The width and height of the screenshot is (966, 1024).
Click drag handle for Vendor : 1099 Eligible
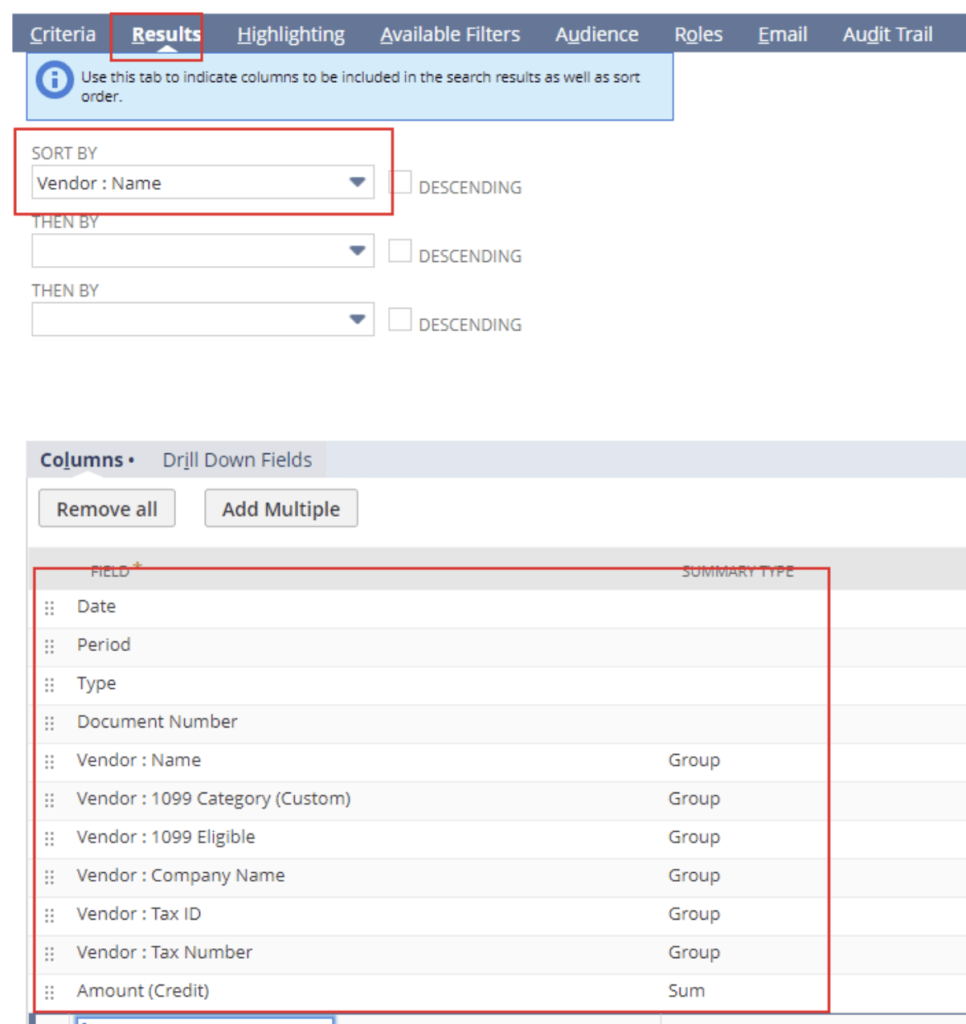[50, 838]
